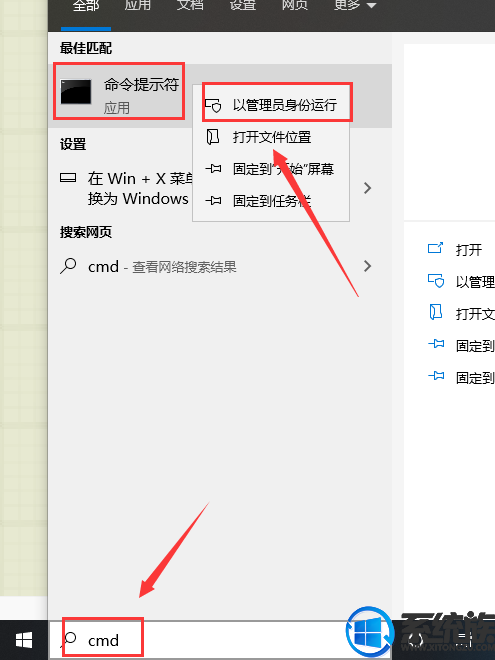
Task: Open the cmd 查看网络搜索结果 web link
Action: click(162, 266)
